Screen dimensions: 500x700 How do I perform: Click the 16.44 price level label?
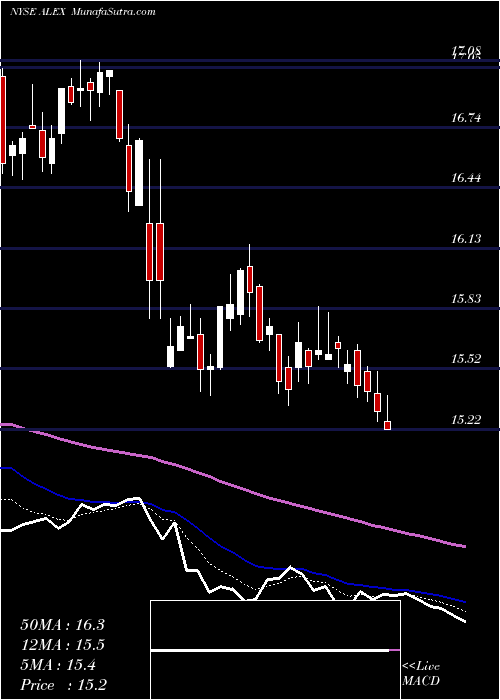point(466,178)
